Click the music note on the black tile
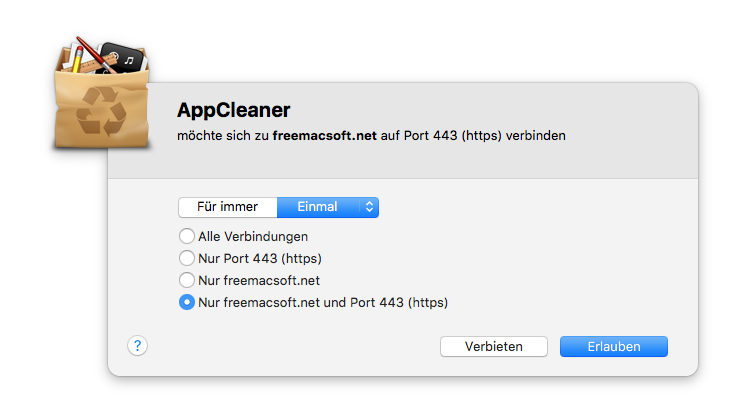The image size is (735, 417). pyautogui.click(x=128, y=60)
